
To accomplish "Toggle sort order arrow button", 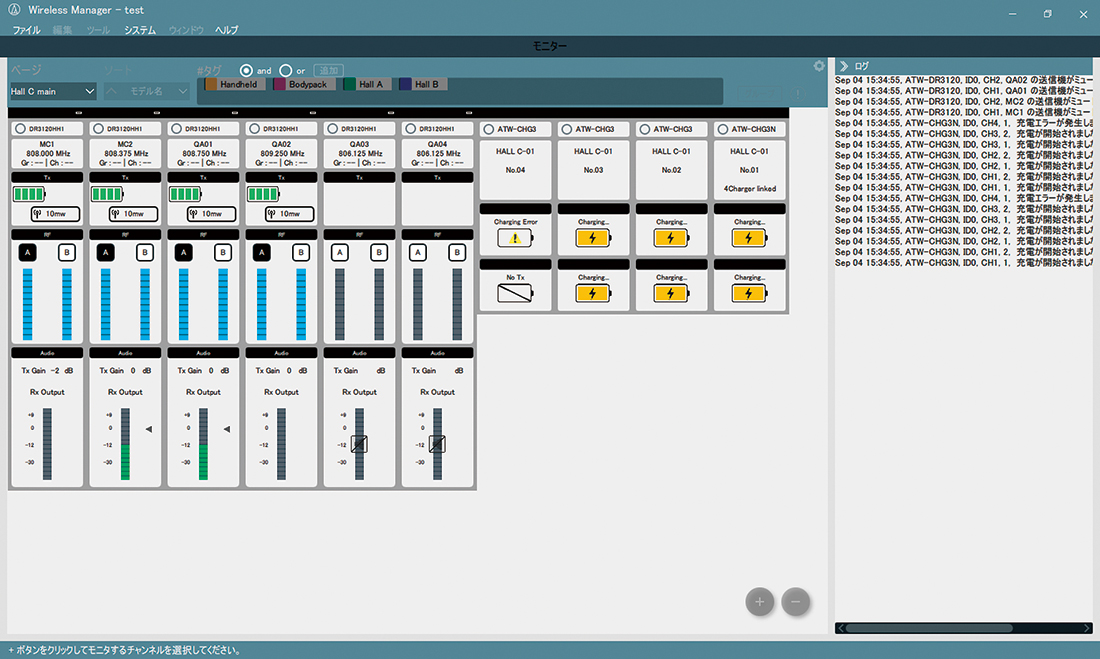I will click(112, 91).
